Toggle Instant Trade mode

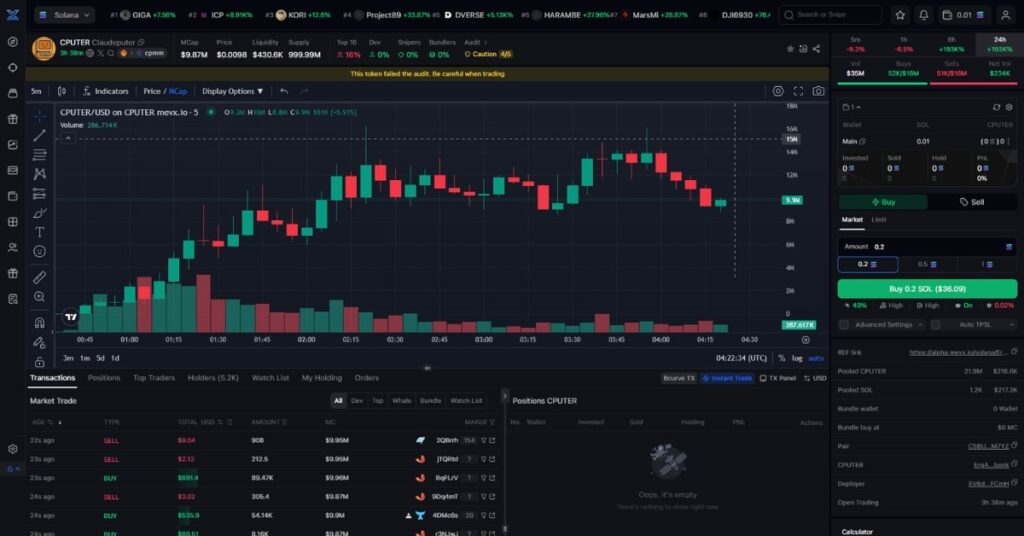(727, 378)
